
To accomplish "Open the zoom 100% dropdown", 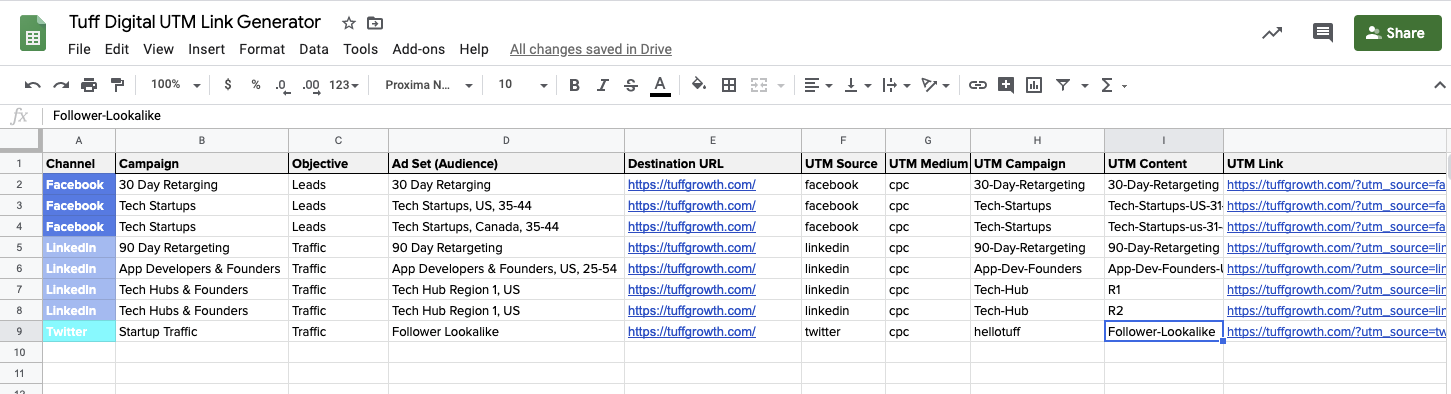I will pos(175,85).
